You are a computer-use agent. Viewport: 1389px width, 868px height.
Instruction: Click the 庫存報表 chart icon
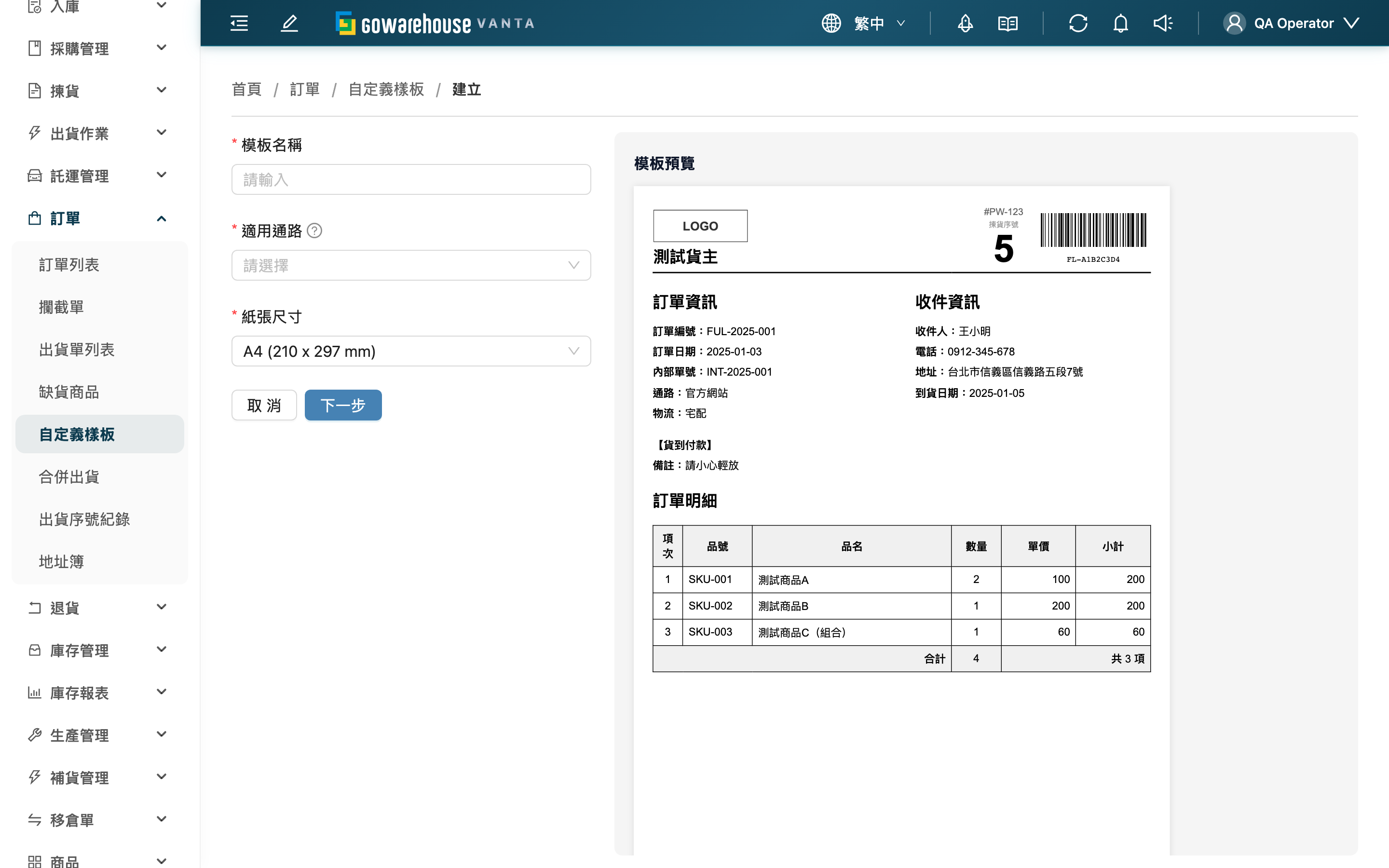pyautogui.click(x=34, y=692)
